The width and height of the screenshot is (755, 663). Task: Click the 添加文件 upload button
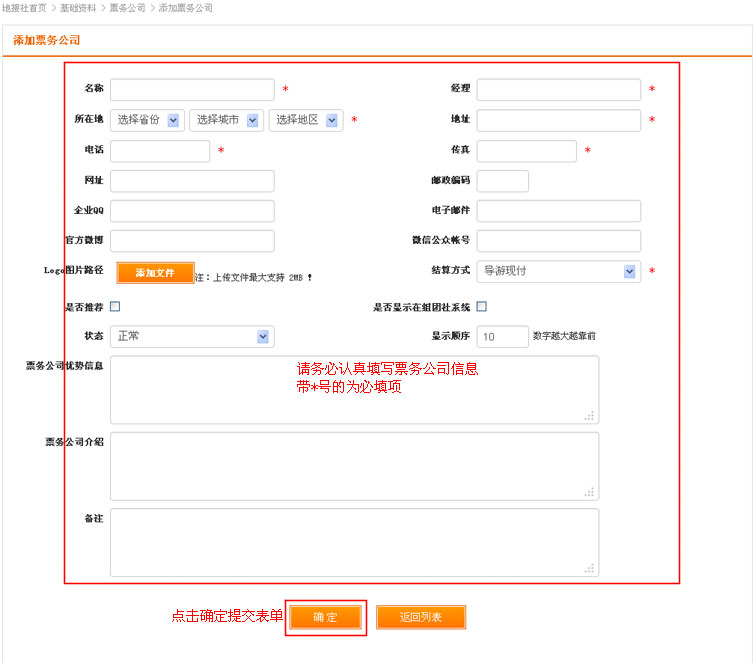click(155, 272)
